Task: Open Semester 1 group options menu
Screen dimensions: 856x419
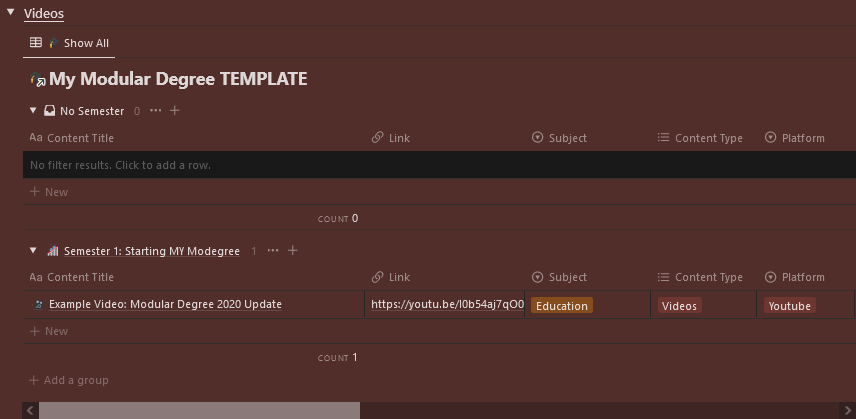Action: pos(273,251)
